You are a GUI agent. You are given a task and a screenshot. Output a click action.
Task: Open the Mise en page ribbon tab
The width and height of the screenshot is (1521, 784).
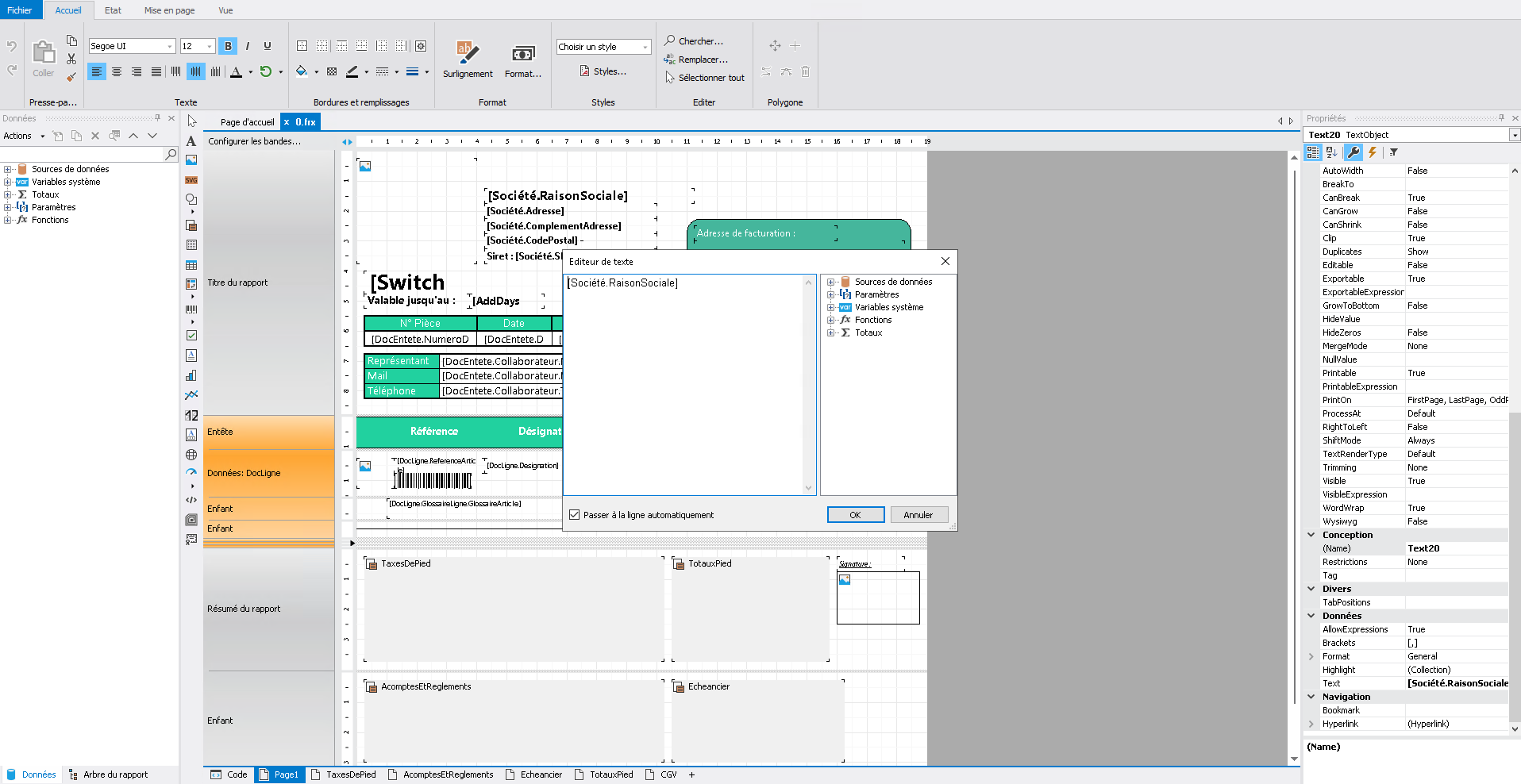point(169,10)
